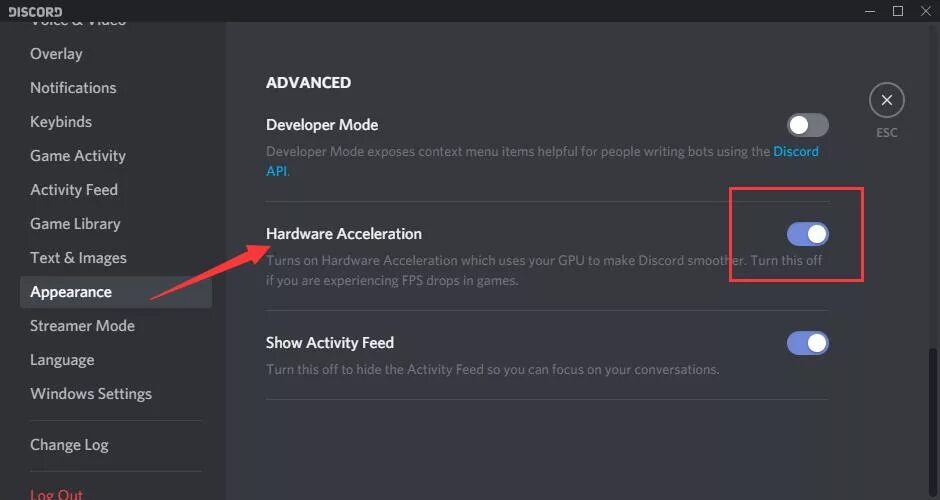Close the Discord window

(926, 11)
